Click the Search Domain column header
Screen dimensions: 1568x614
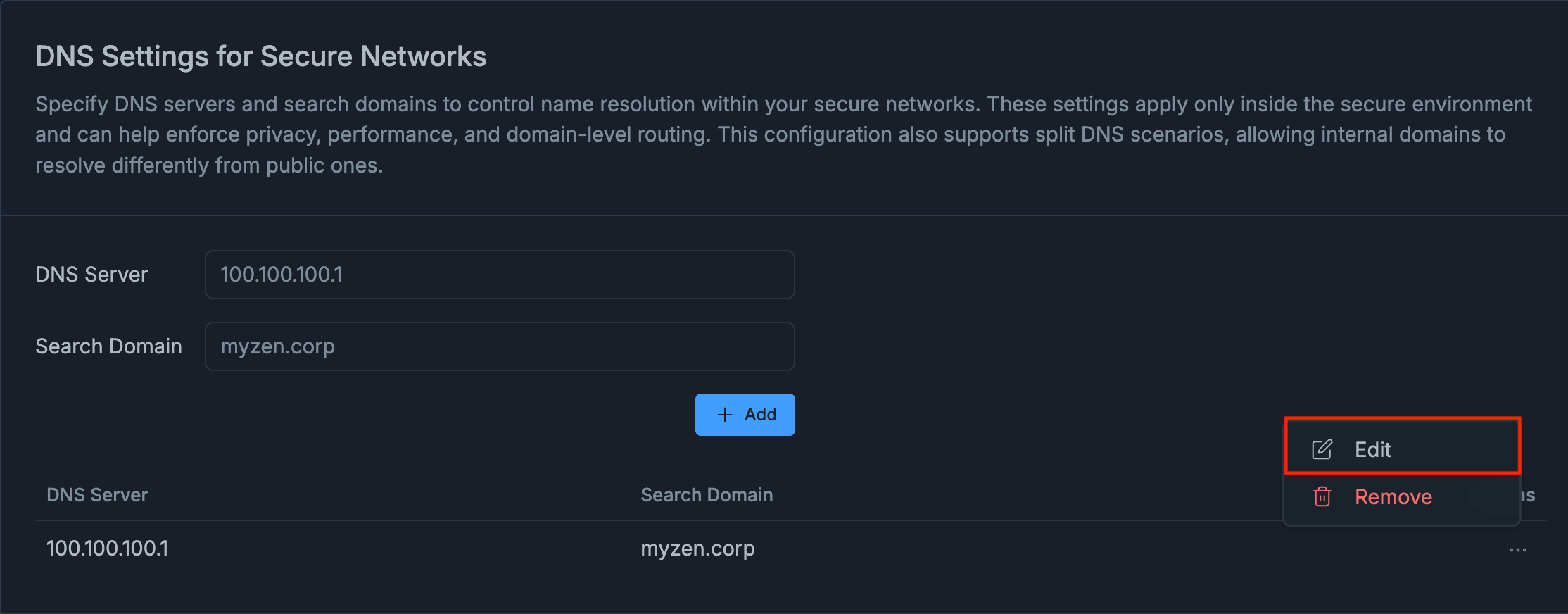[x=707, y=494]
